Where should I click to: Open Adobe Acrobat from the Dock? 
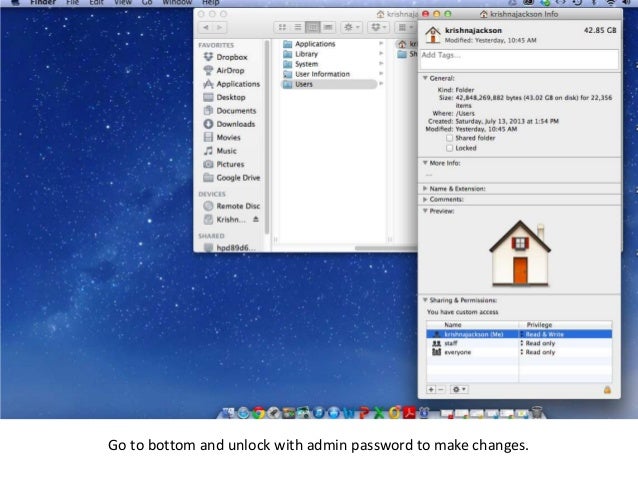[409, 413]
